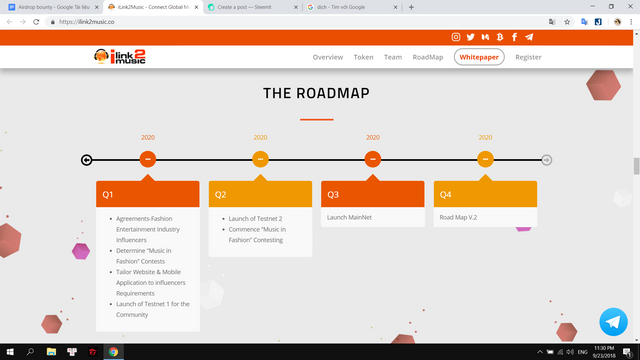
Task: Open a new browser tab
Action: (x=411, y=7)
